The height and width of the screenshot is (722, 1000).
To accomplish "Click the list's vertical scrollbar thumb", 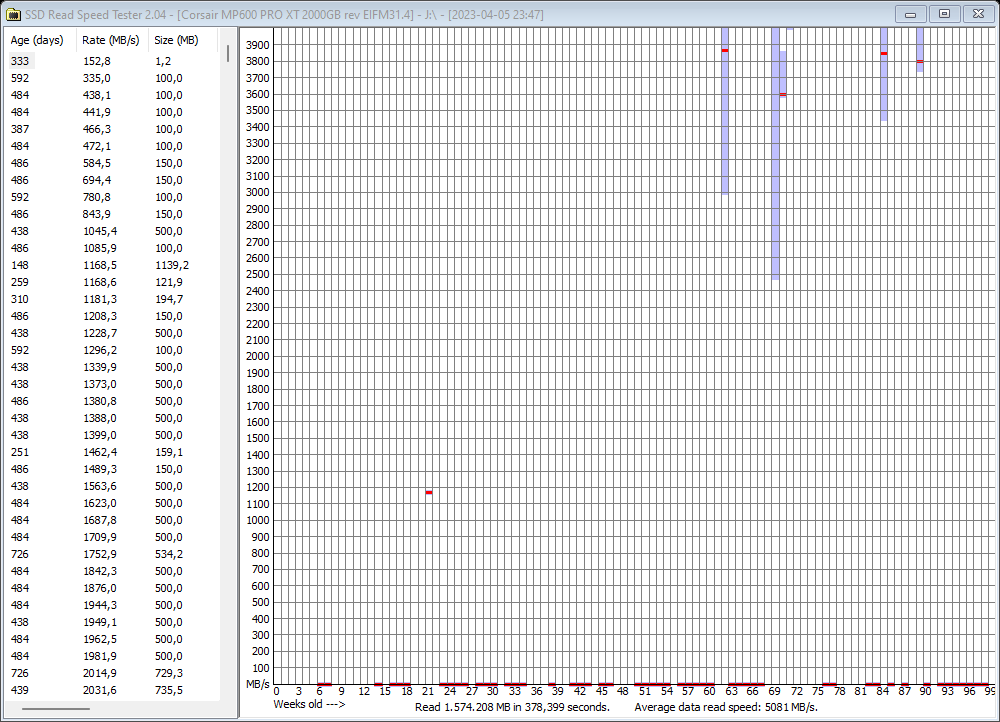I will click(228, 54).
